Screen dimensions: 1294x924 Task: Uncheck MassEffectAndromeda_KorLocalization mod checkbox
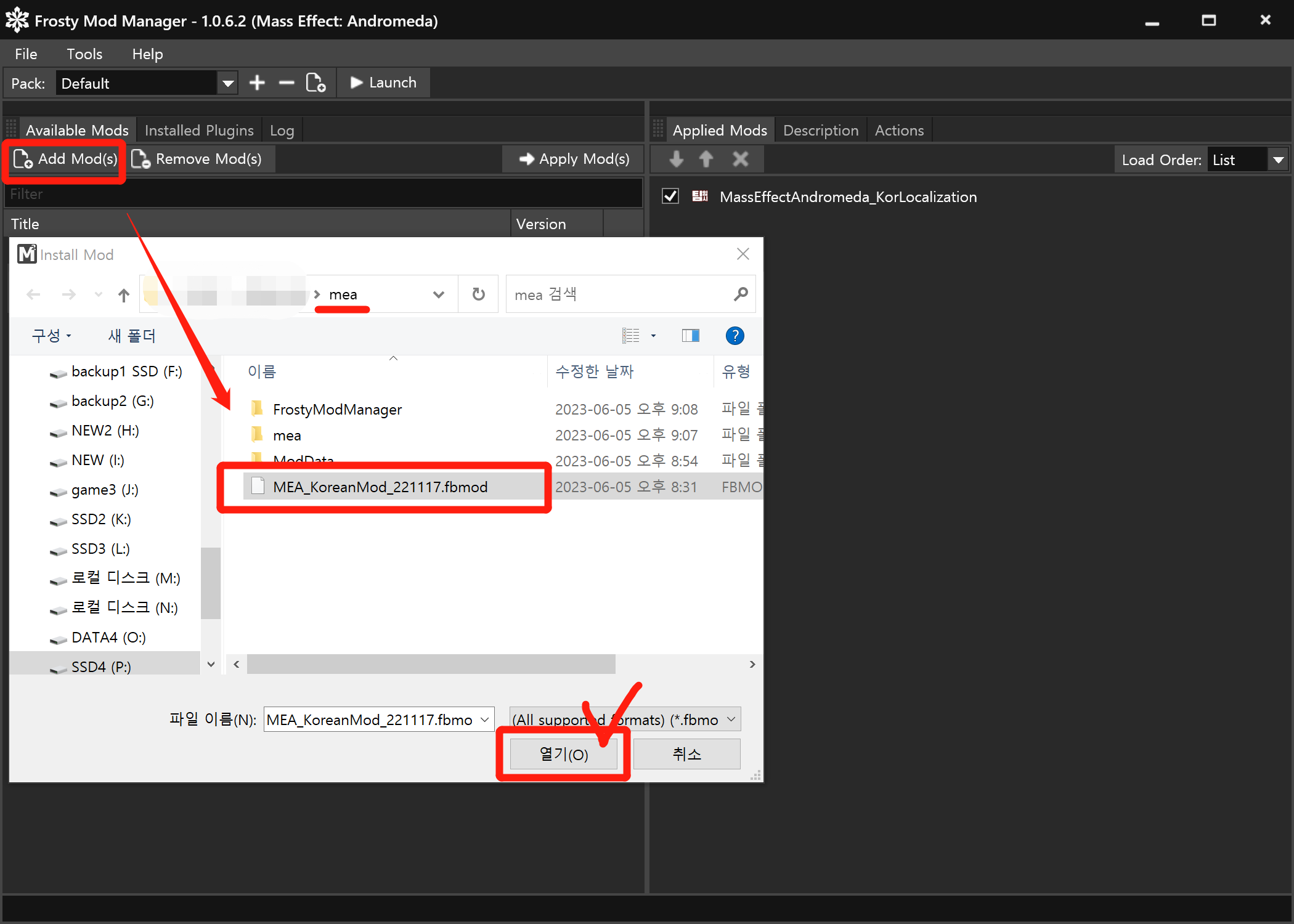click(x=670, y=197)
